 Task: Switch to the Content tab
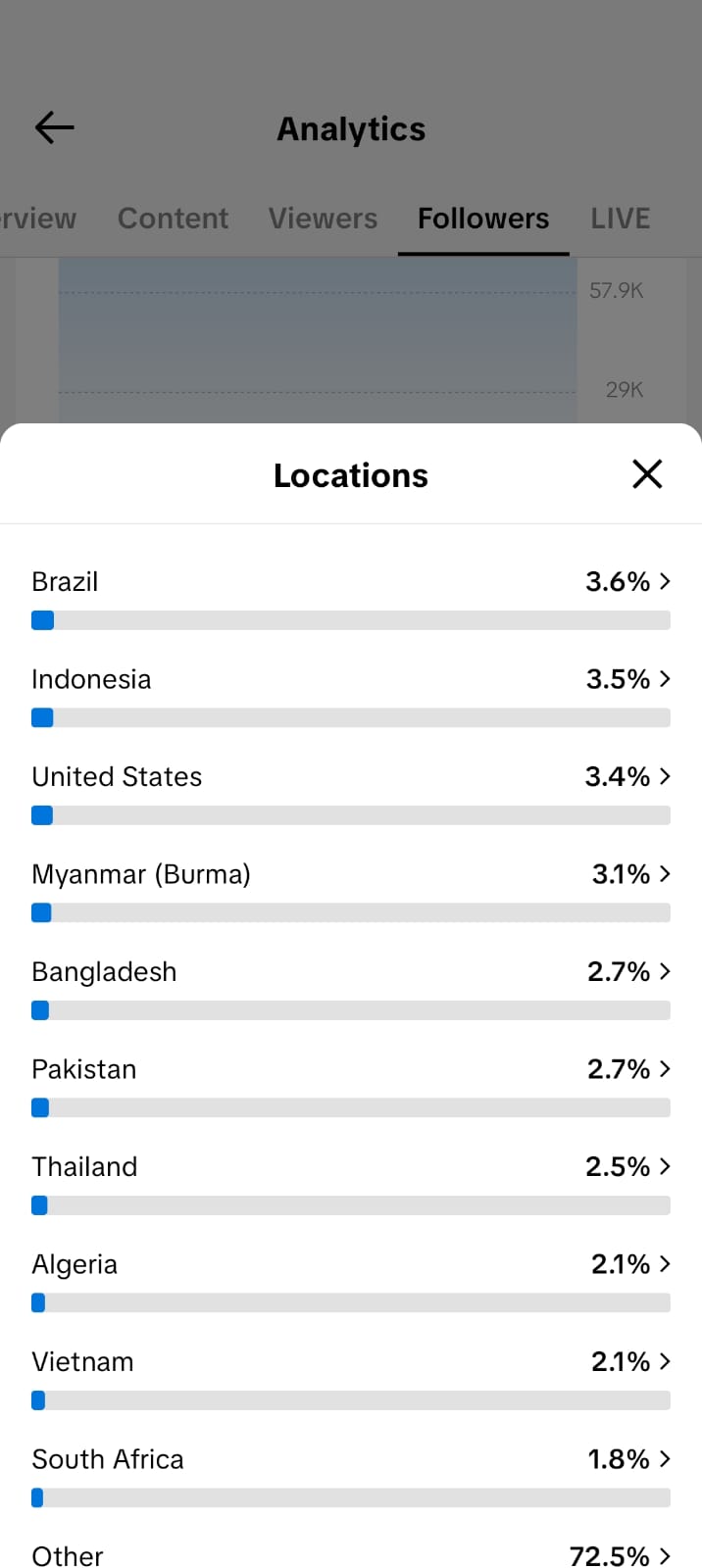[x=173, y=218]
